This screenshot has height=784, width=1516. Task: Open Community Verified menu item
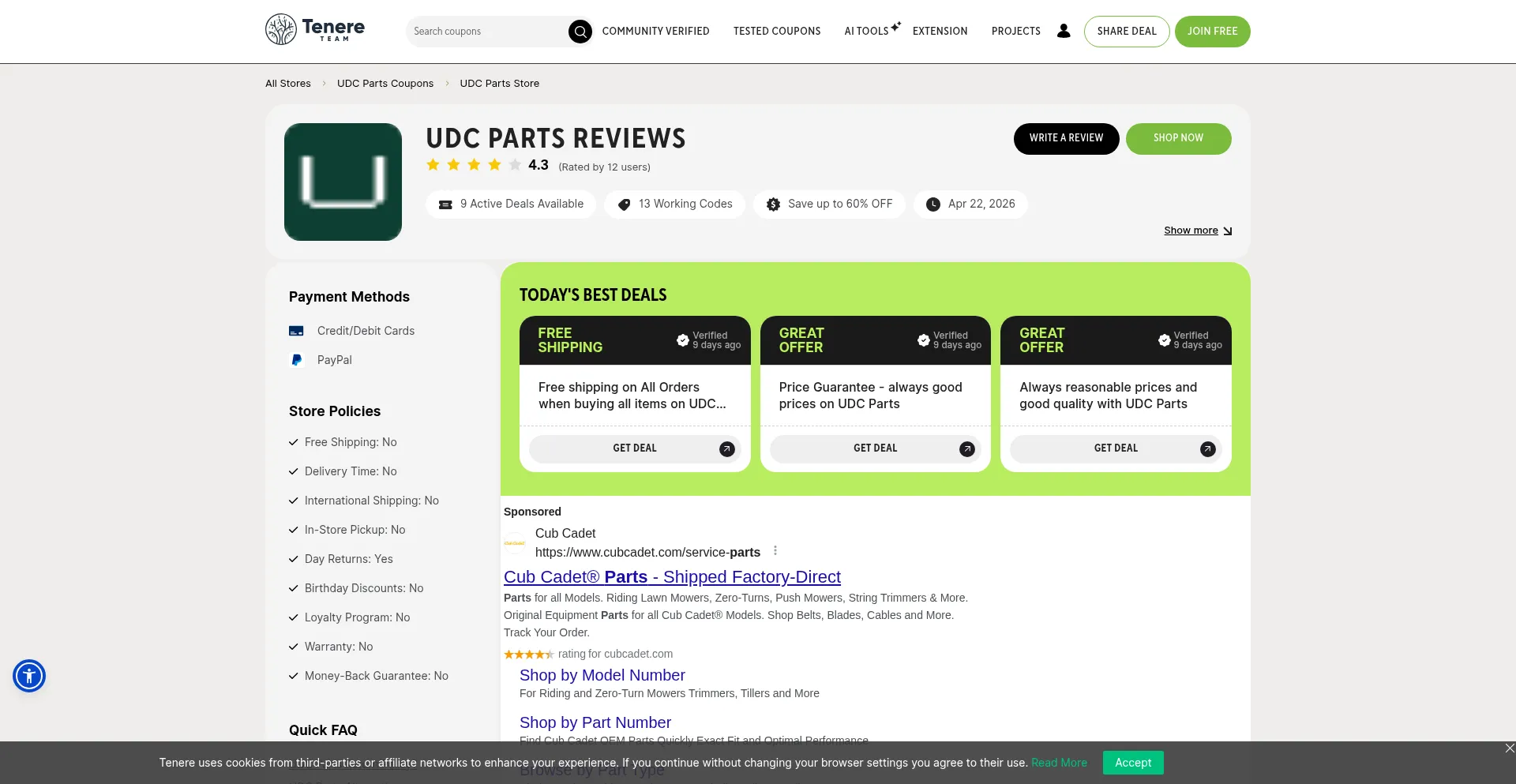point(655,32)
